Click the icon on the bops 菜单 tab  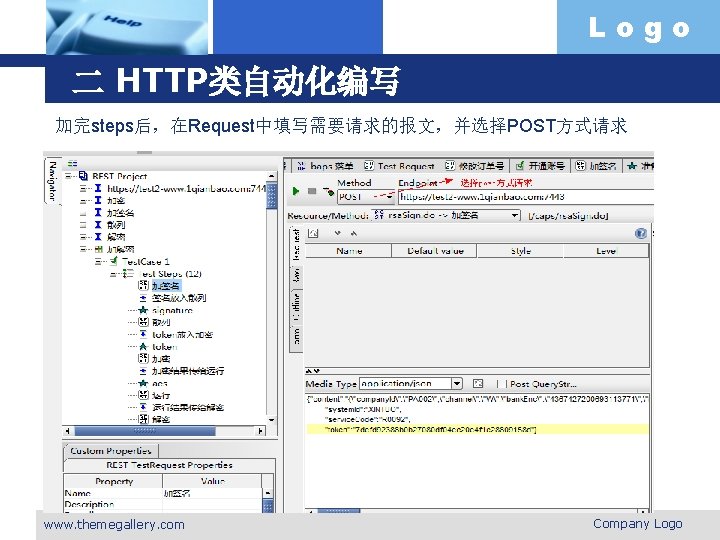301,166
